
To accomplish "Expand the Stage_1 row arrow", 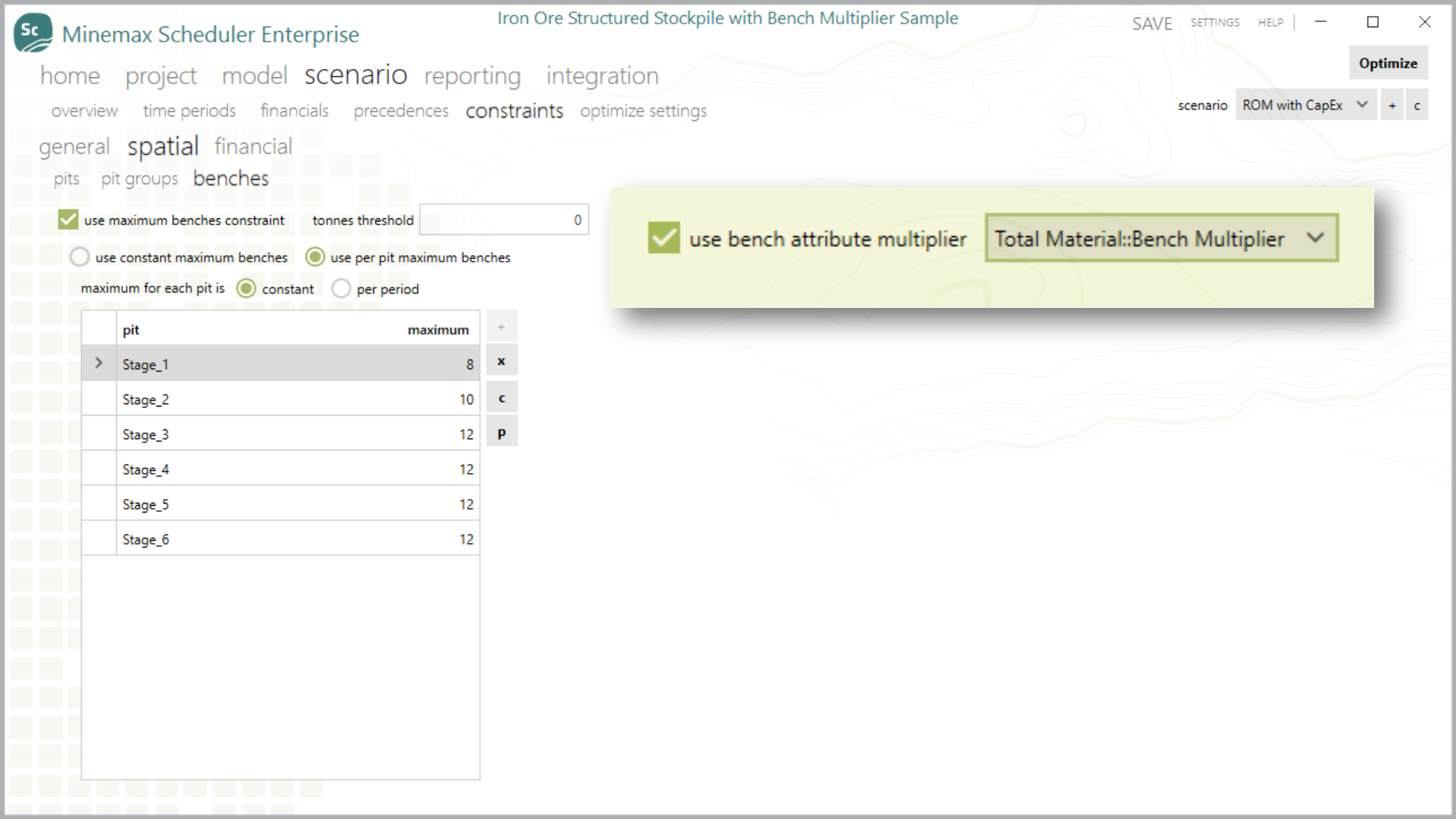I will tap(99, 363).
